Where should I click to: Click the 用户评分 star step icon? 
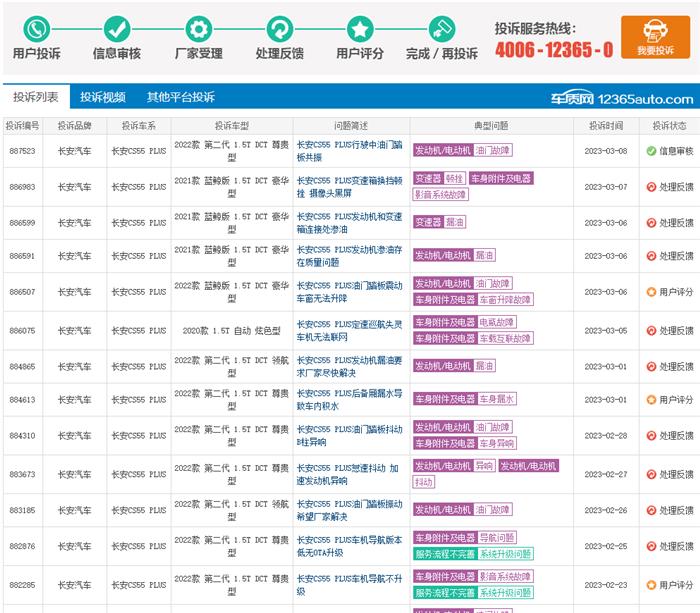[x=360, y=29]
